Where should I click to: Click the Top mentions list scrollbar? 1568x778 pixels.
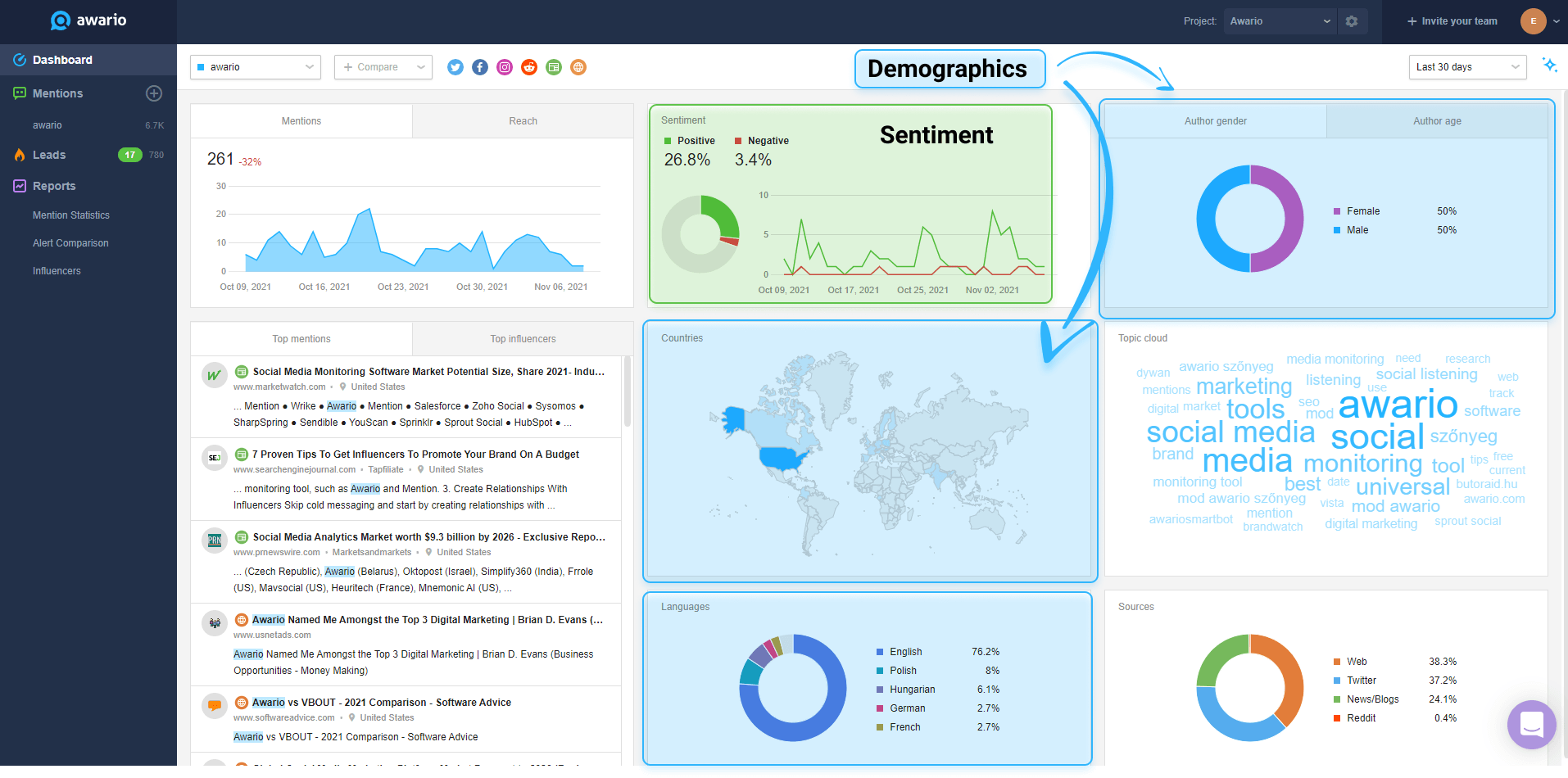point(628,391)
